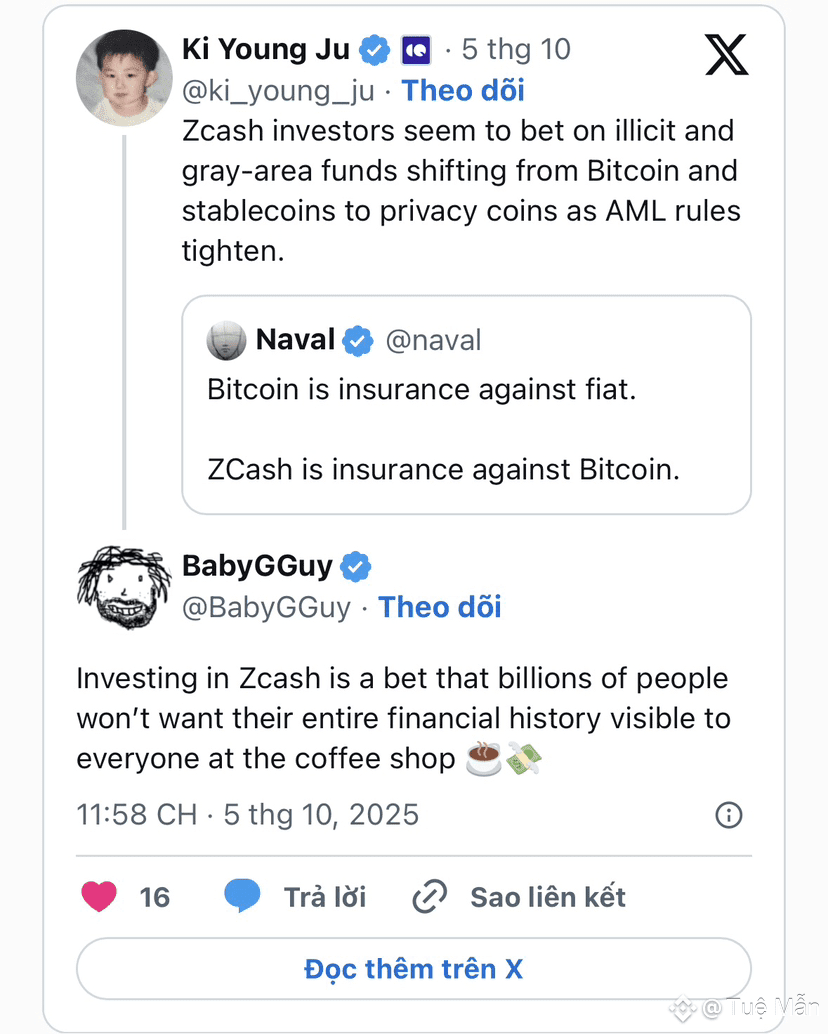Viewport: 828px width, 1034px height.
Task: Click the Trả lời reply label
Action: click(325, 897)
